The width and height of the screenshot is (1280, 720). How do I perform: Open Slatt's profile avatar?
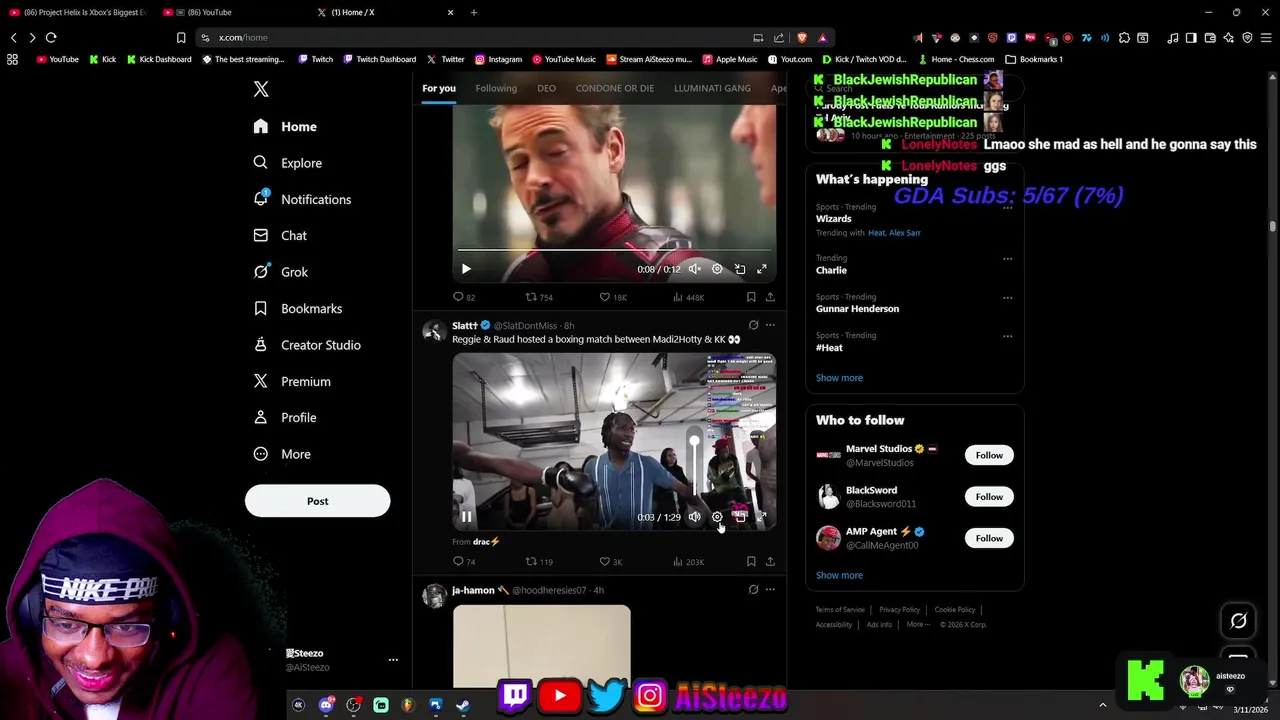(x=434, y=332)
